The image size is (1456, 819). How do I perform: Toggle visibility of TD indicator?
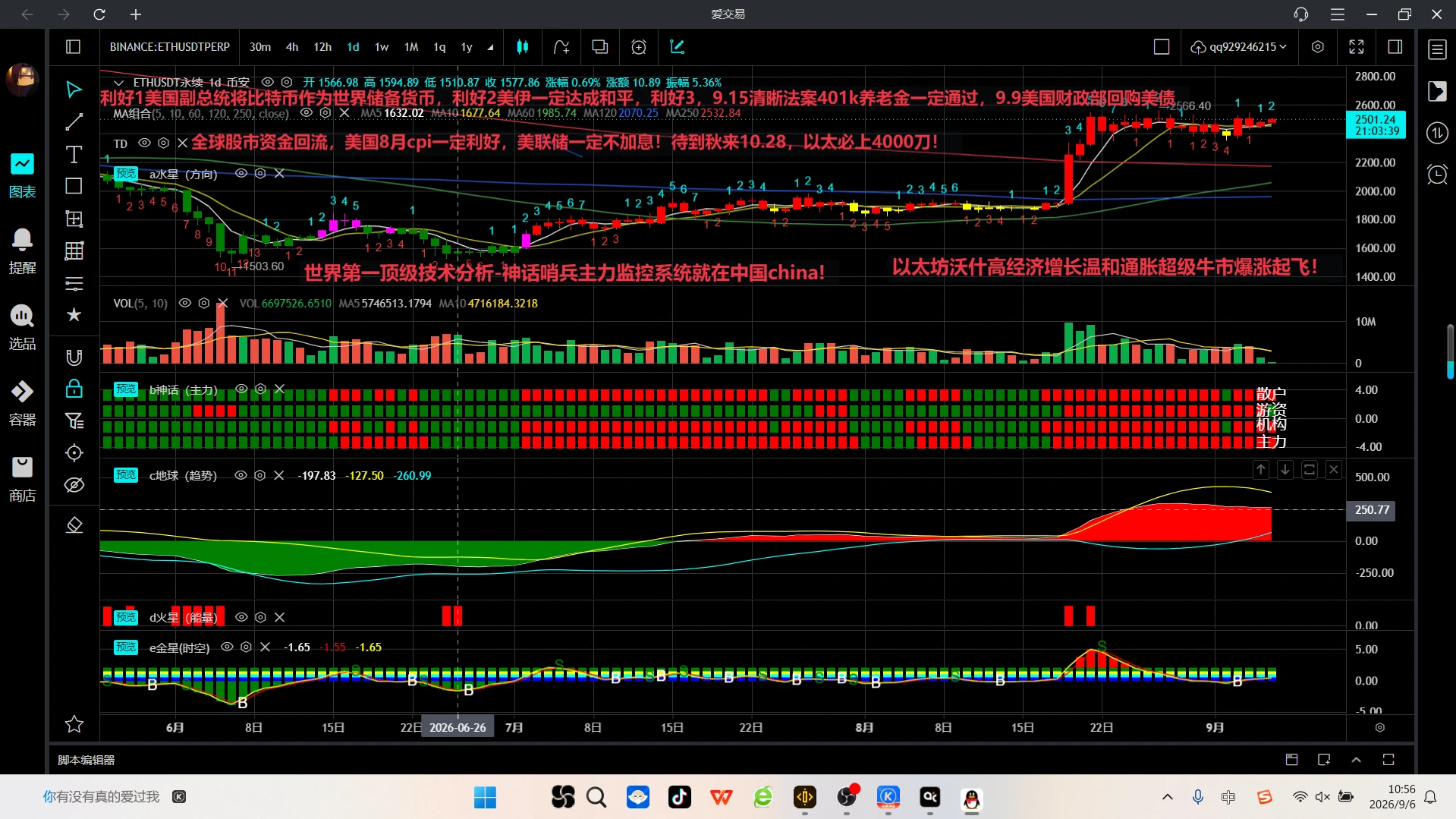point(144,143)
